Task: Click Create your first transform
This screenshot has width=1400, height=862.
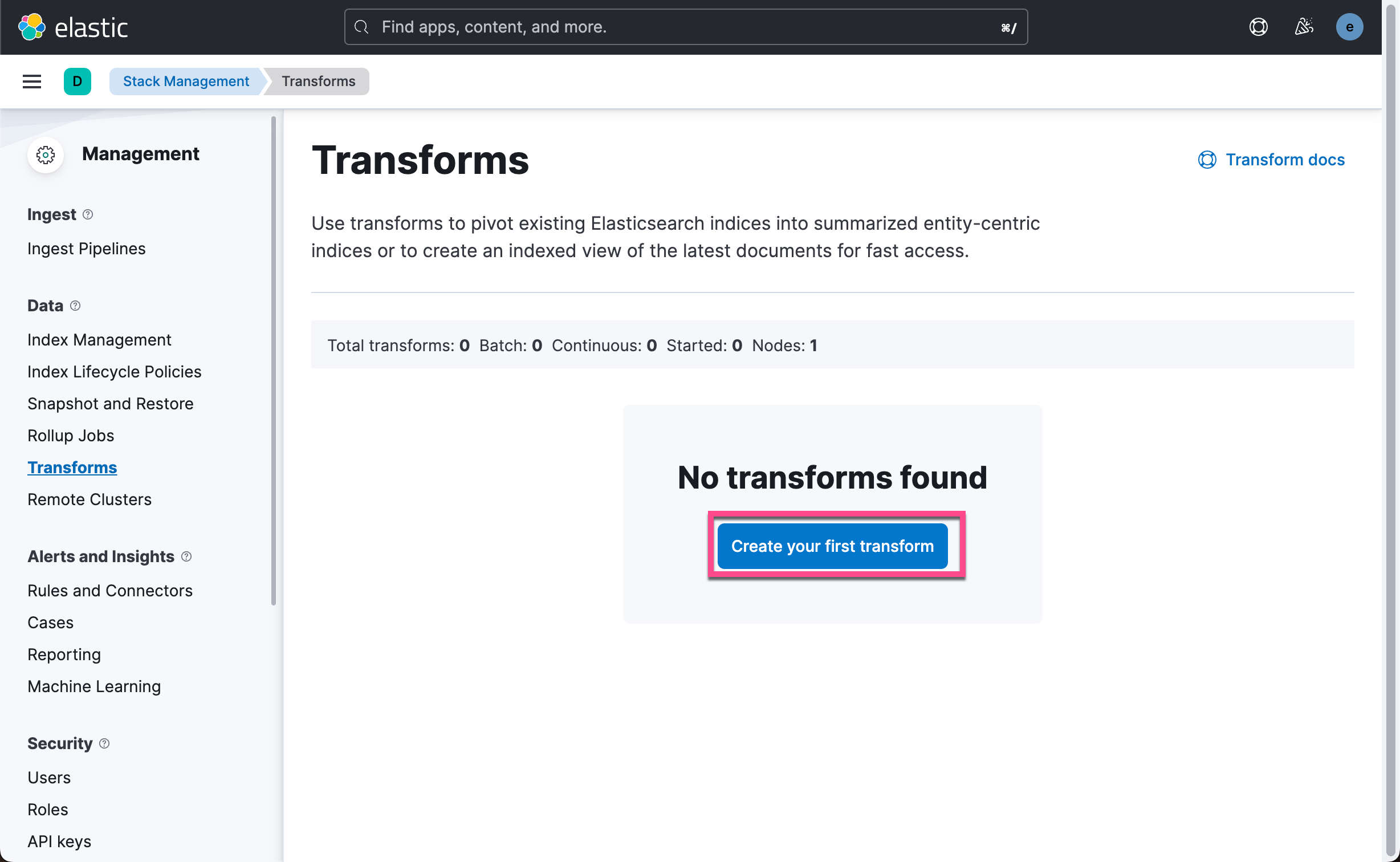Action: click(832, 546)
